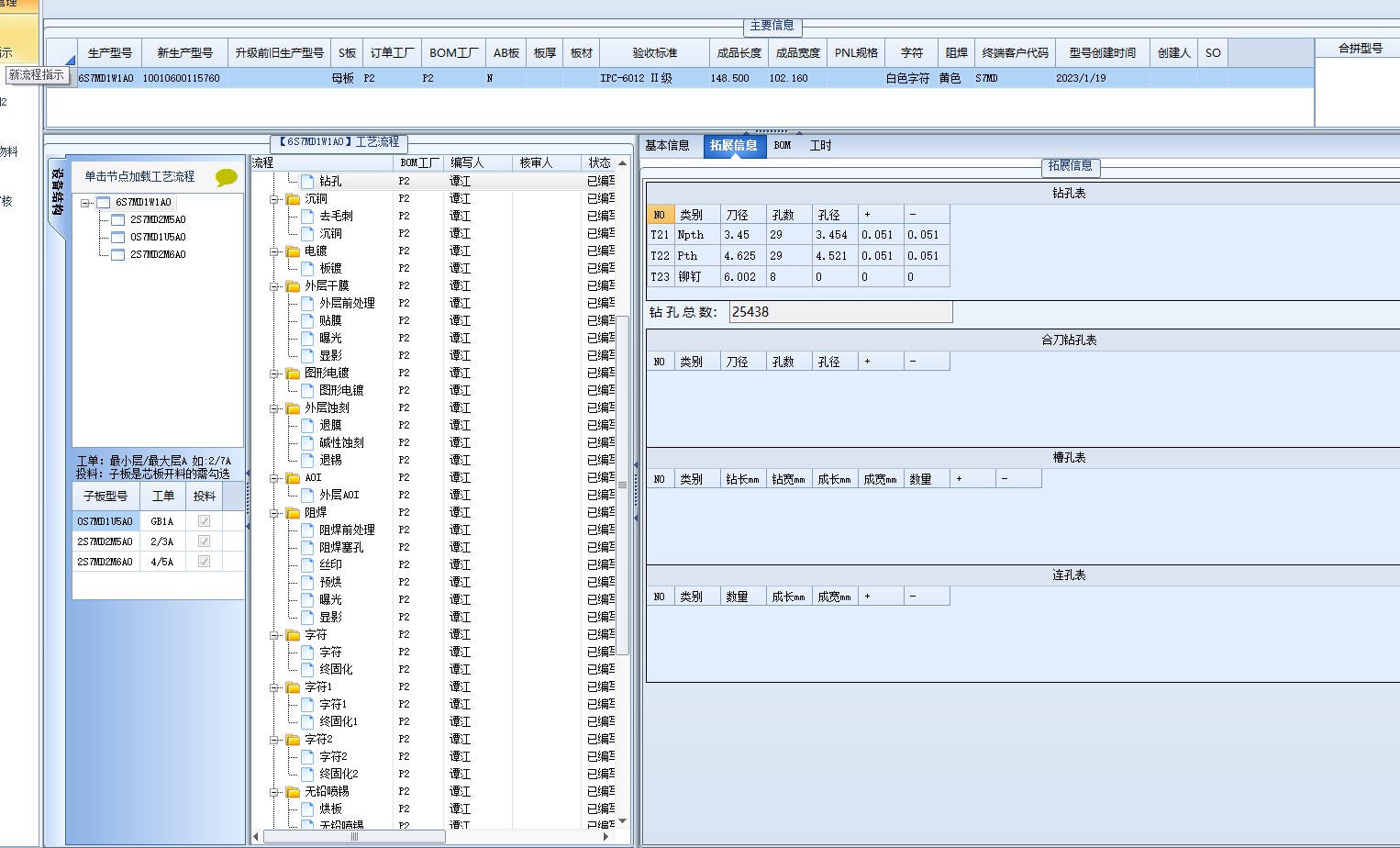
Task: Click the T21 row in drill table
Action: pos(797,236)
